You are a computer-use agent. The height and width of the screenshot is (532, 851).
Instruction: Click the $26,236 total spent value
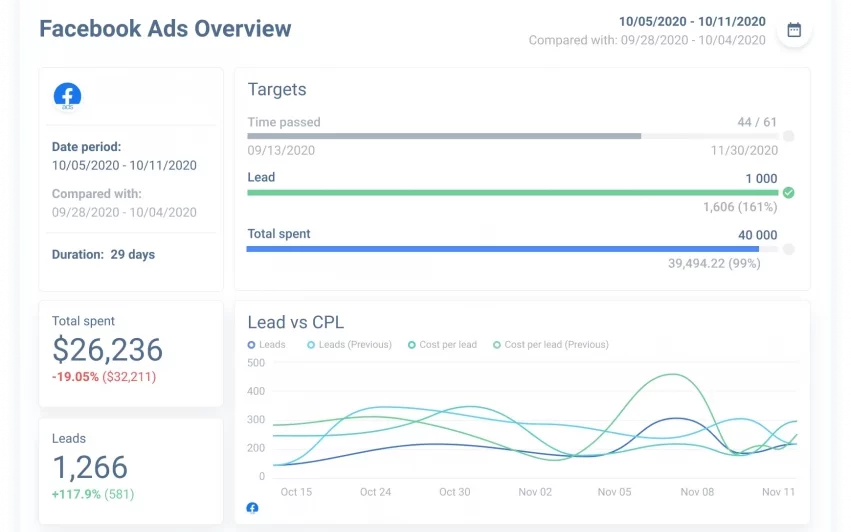pyautogui.click(x=107, y=350)
